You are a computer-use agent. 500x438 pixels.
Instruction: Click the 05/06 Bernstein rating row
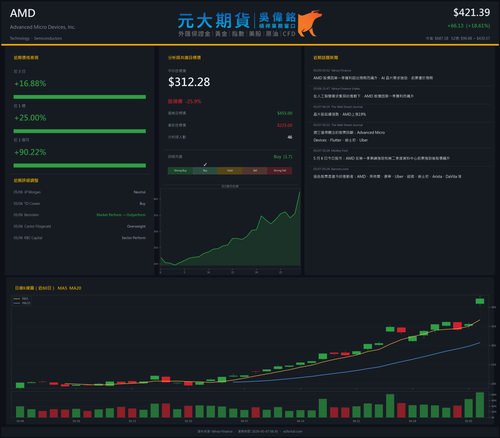(80, 215)
